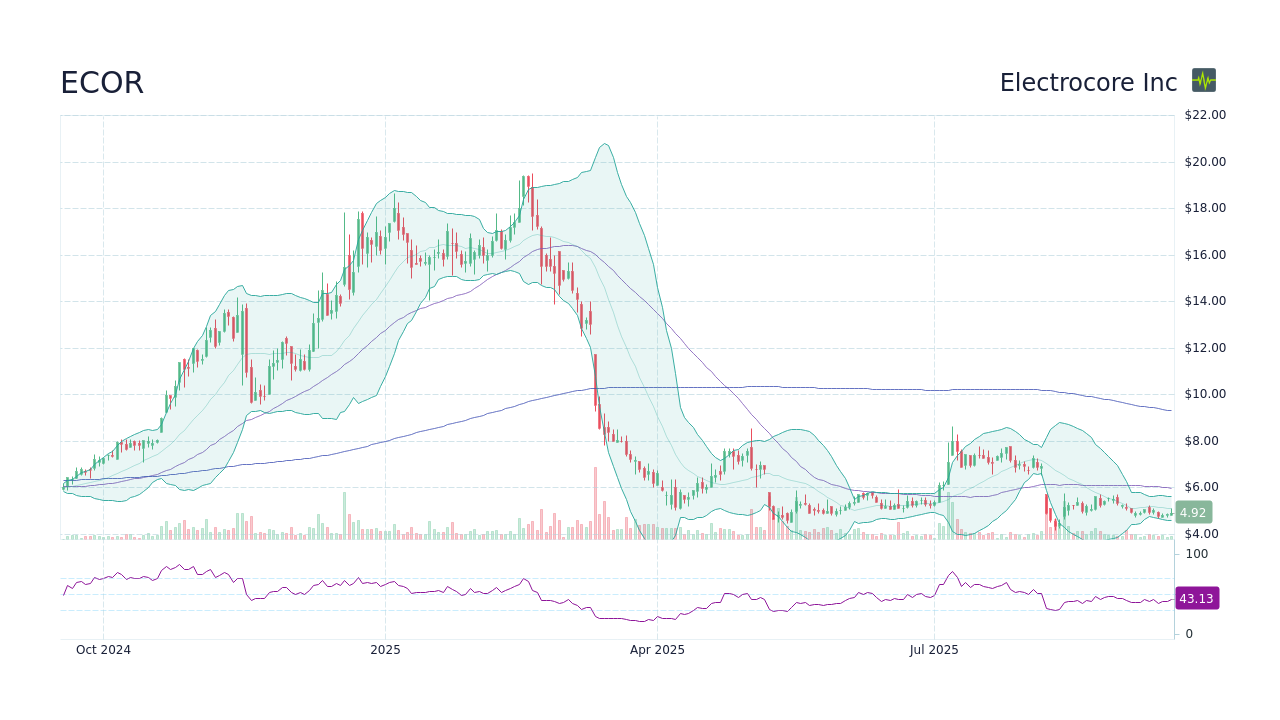Image resolution: width=1280 pixels, height=720 pixels.
Task: Click the heartbeat pulse logo icon
Action: 1204,81
